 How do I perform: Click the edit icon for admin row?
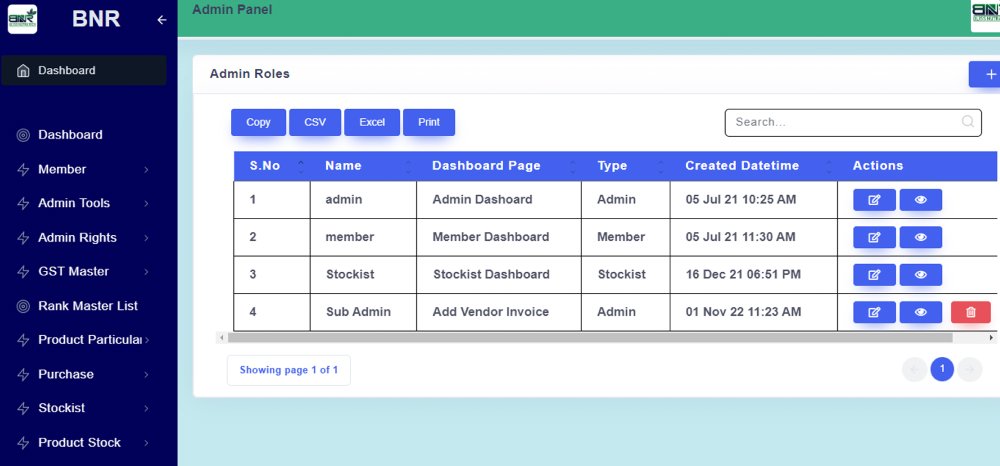click(874, 200)
